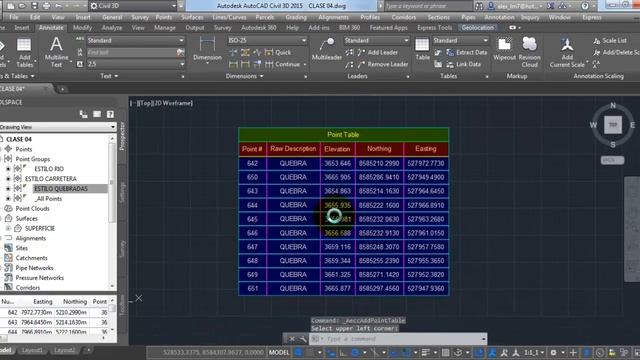The height and width of the screenshot is (360, 640).
Task: Switch to the Layout1 tab
Action: tap(32, 350)
